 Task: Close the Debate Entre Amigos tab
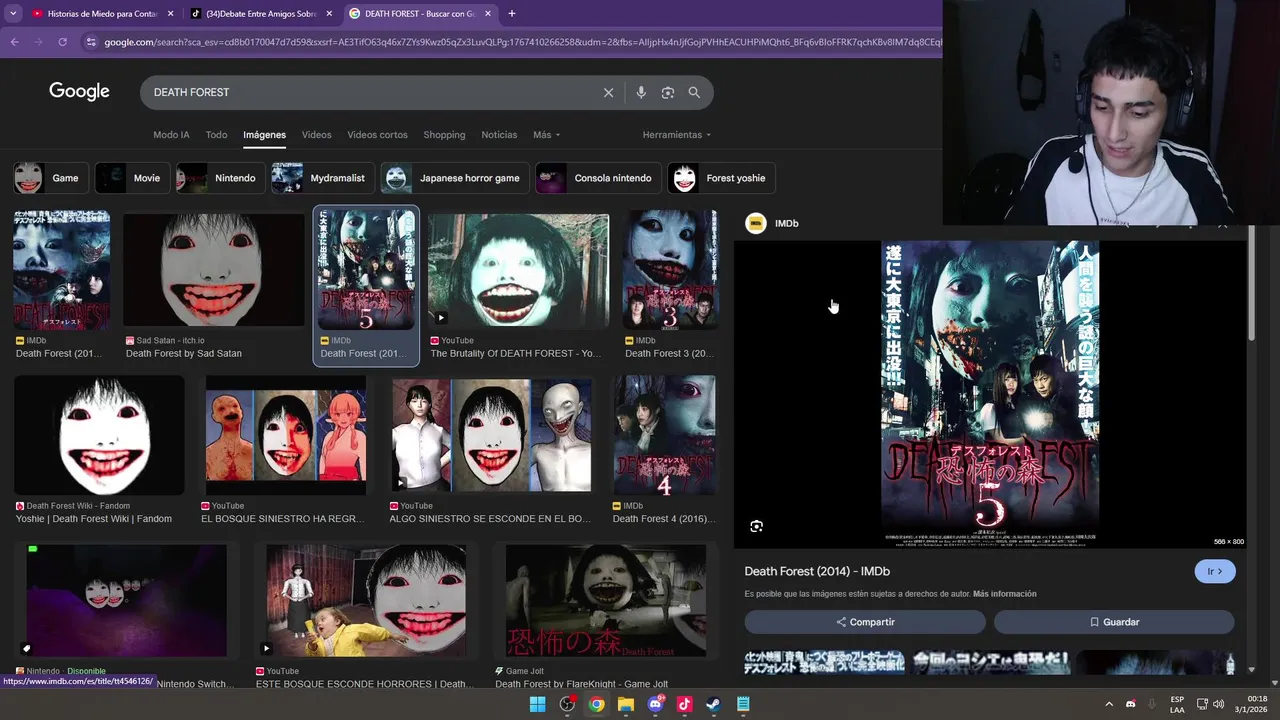(x=329, y=14)
